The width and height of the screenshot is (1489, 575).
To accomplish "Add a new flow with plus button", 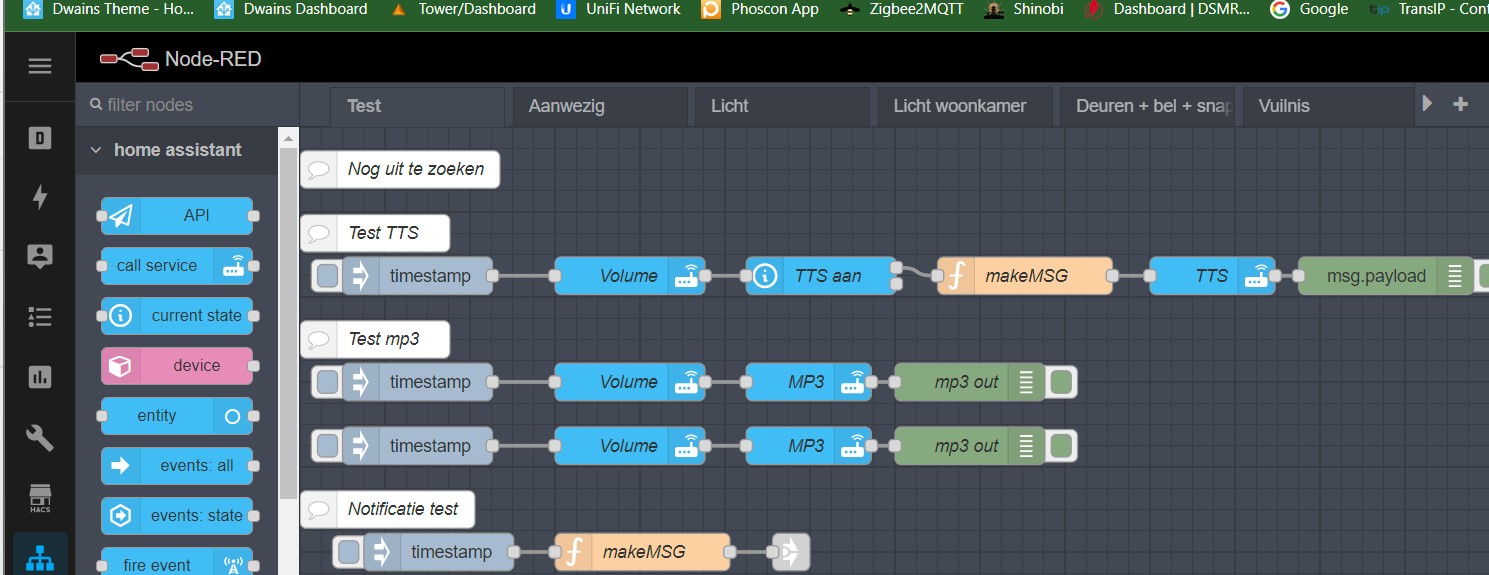I will (x=1460, y=104).
